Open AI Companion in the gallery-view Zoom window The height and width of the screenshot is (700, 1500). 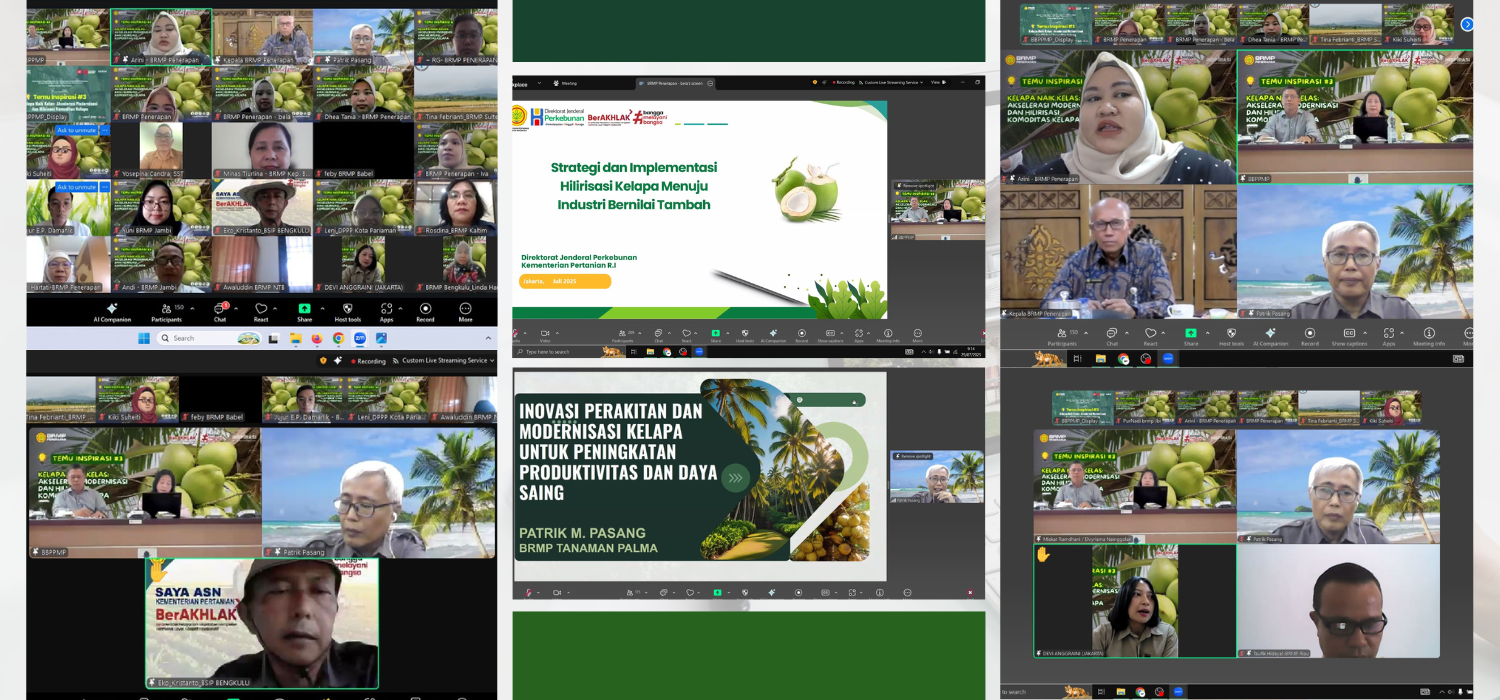click(x=112, y=311)
